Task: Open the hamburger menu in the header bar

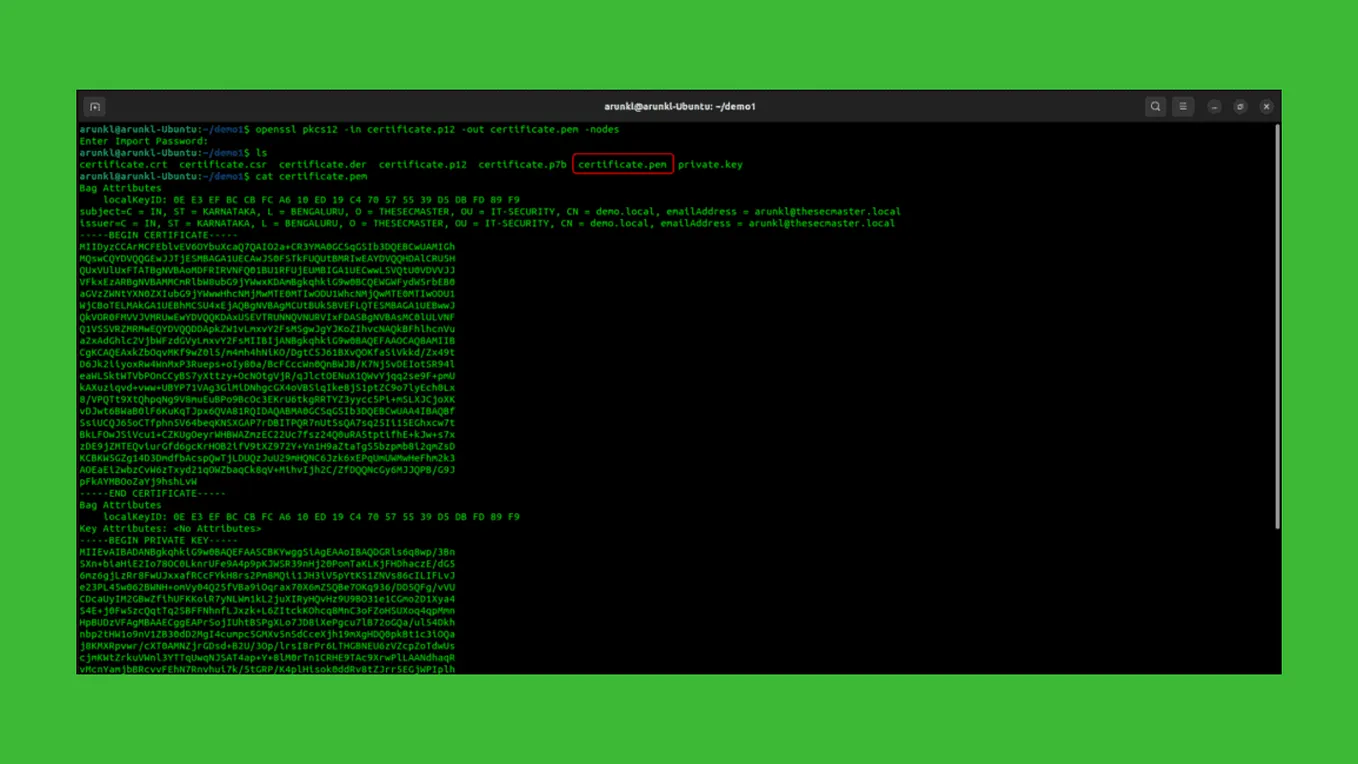Action: [x=1182, y=106]
